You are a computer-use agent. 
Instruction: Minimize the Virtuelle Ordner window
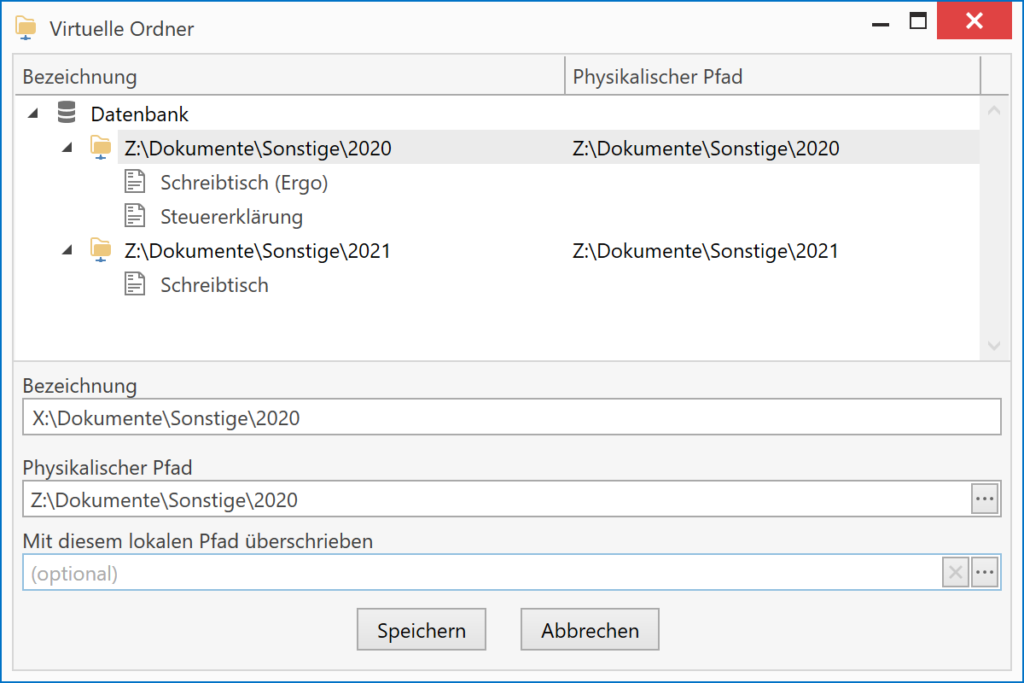[x=880, y=23]
